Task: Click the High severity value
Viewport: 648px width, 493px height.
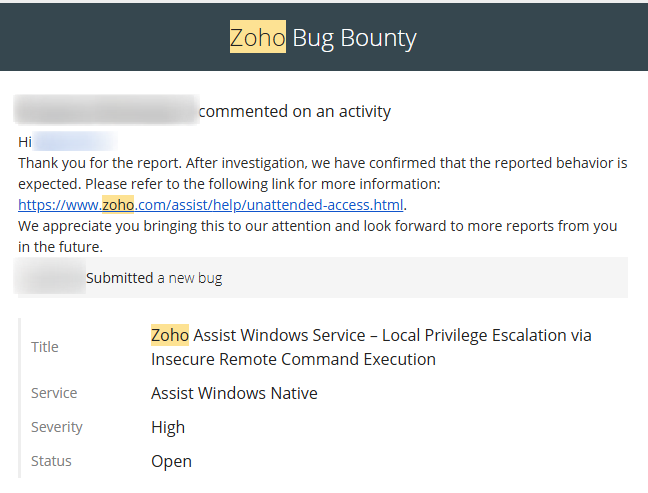Action: [x=168, y=427]
